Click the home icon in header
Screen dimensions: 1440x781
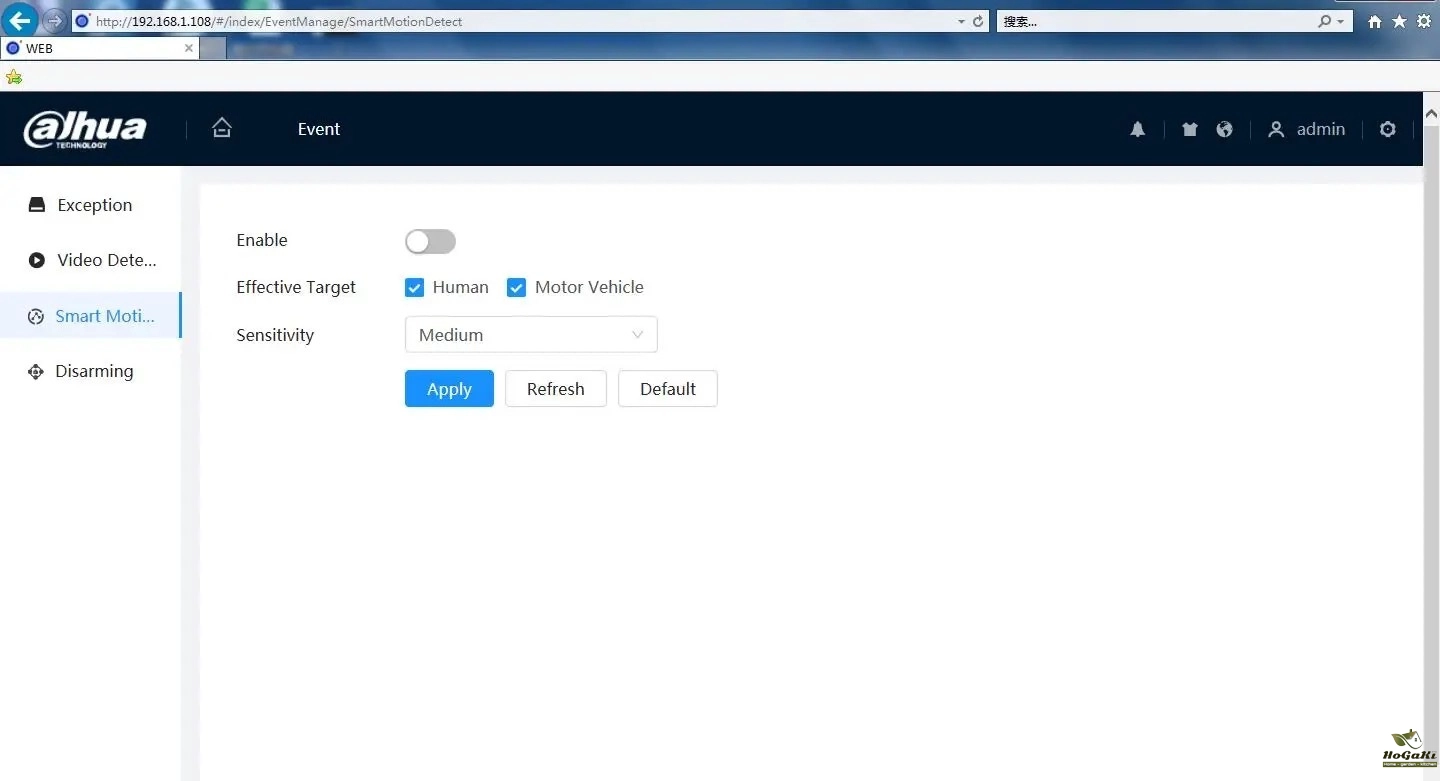click(222, 128)
